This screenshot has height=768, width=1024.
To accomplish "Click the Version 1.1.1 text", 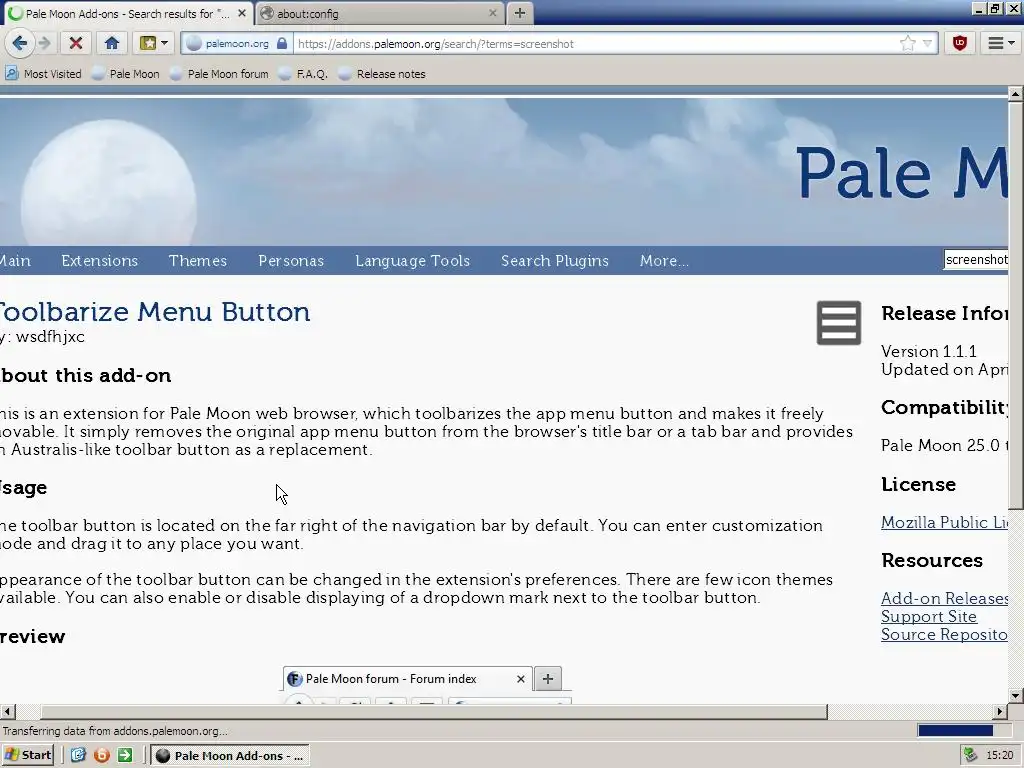I will (929, 351).
